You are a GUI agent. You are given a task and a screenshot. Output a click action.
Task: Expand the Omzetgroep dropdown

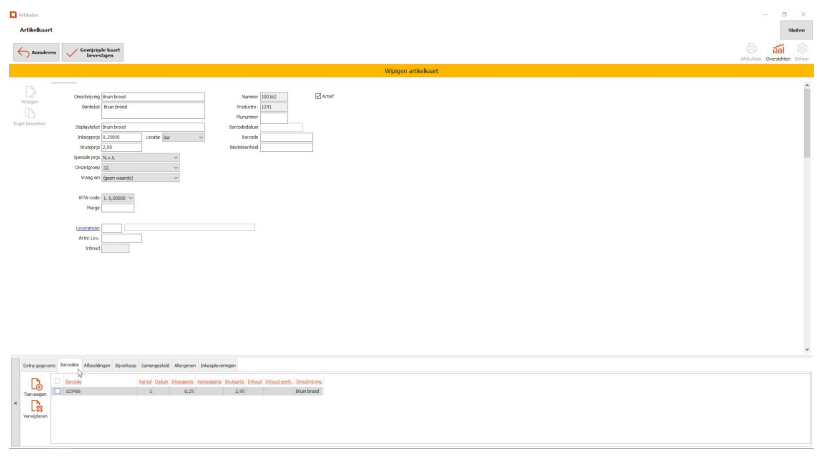(175, 167)
